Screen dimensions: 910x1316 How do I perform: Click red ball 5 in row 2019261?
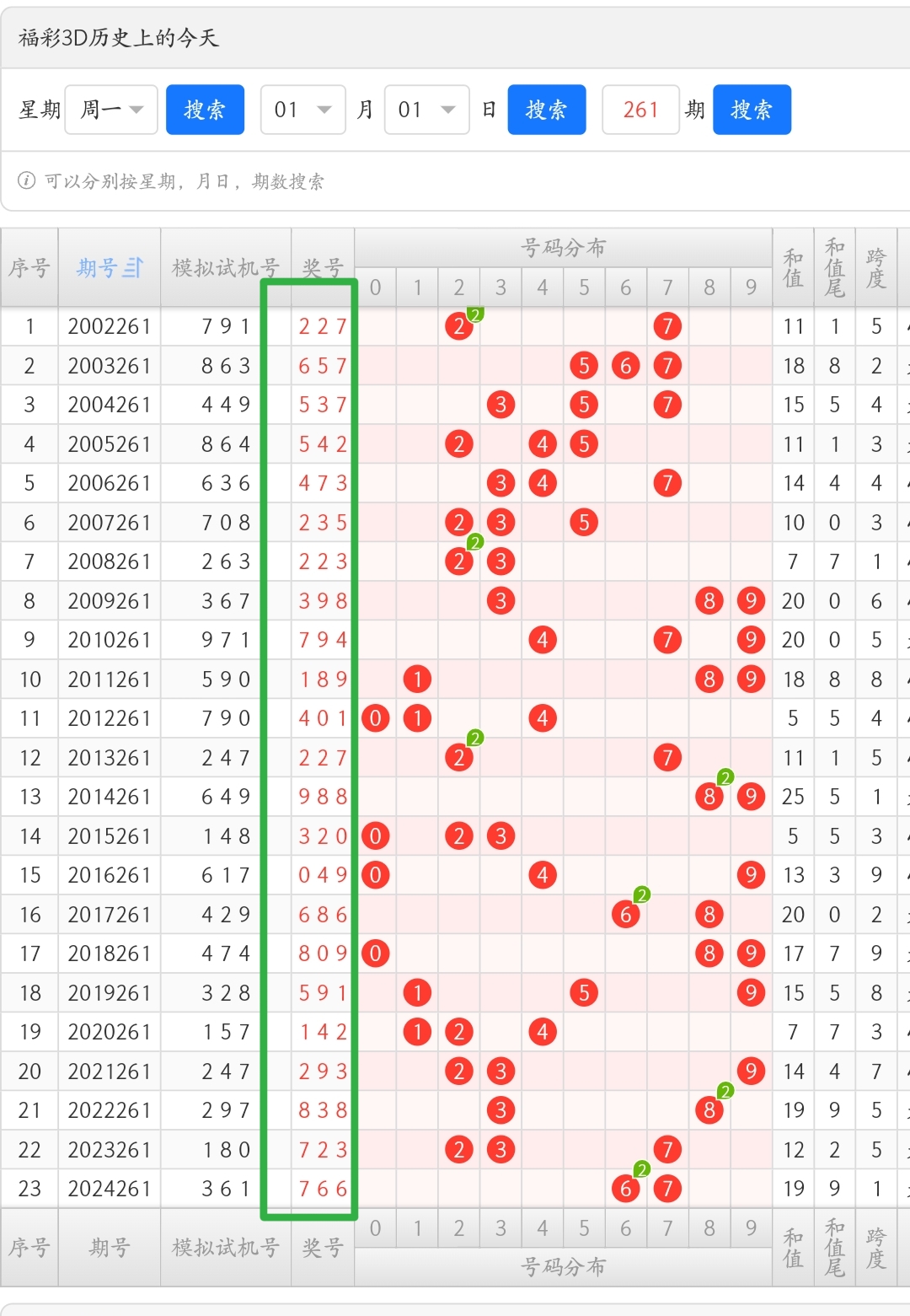(x=584, y=993)
